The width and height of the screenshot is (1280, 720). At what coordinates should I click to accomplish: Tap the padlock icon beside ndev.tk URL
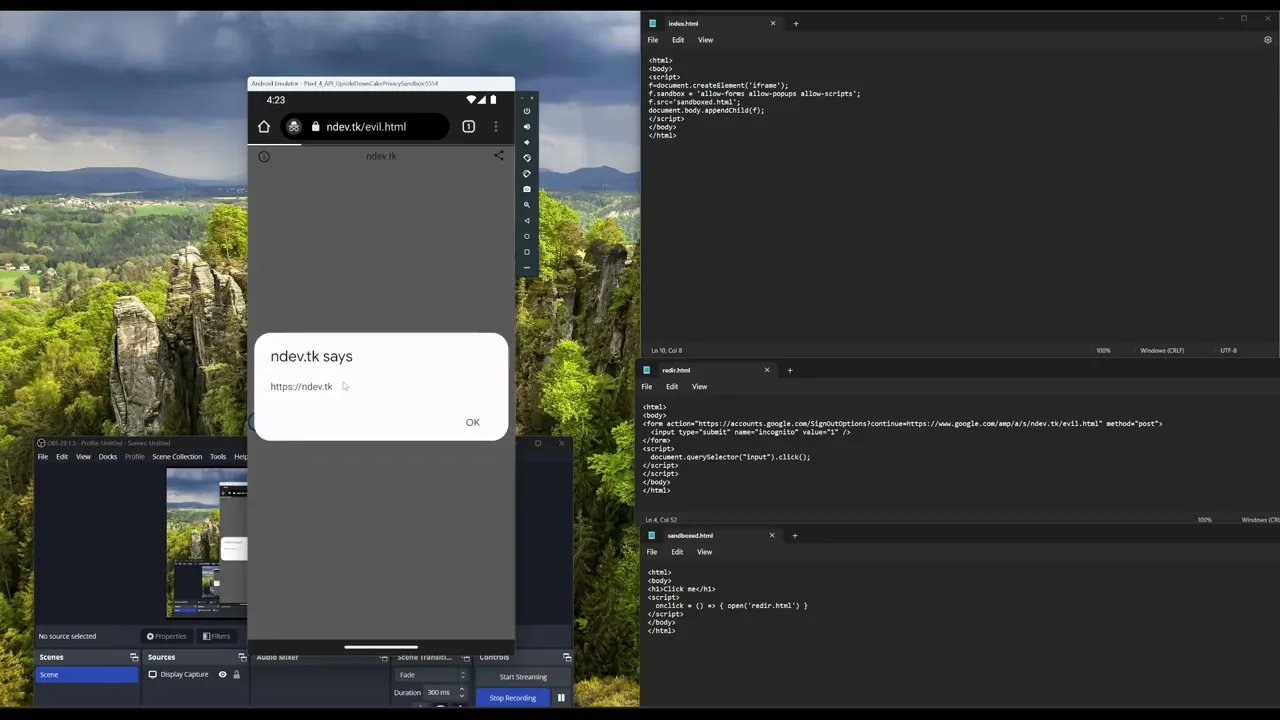(x=315, y=127)
